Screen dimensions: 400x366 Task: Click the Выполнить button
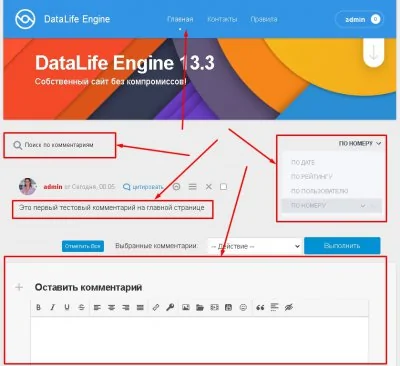[342, 246]
